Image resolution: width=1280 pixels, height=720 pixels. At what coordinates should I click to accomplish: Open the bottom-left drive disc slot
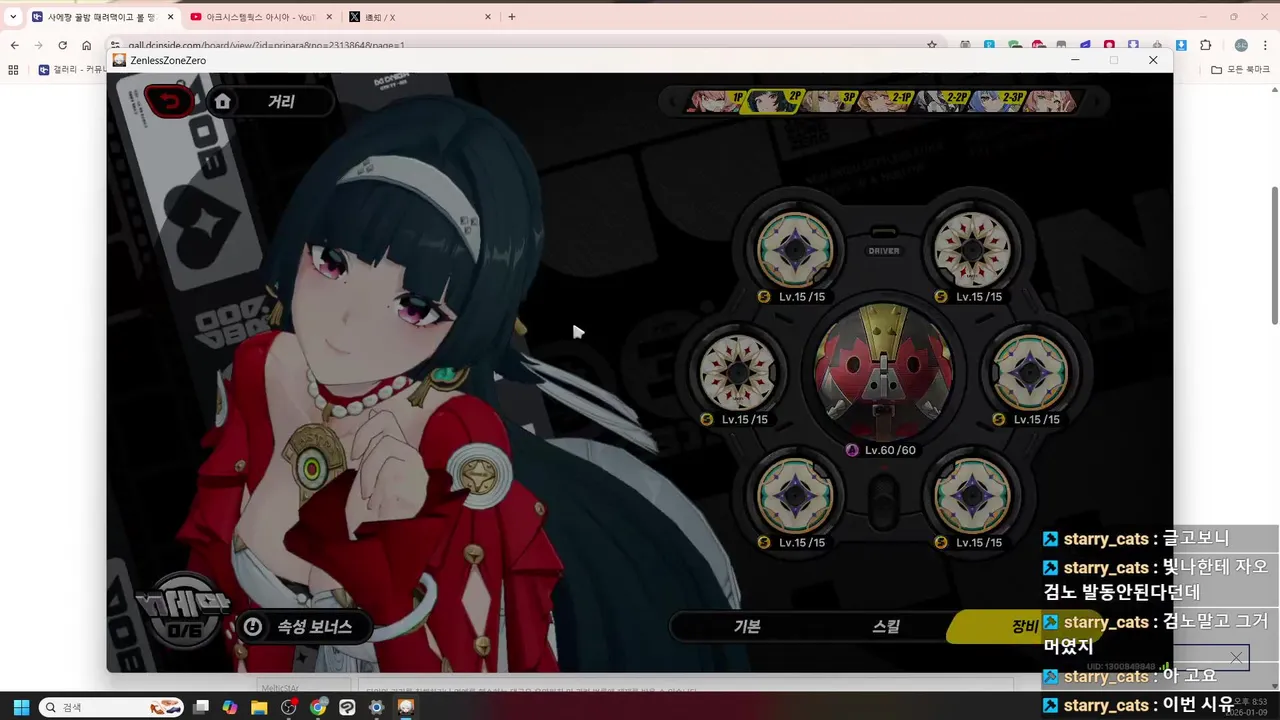pyautogui.click(x=795, y=495)
